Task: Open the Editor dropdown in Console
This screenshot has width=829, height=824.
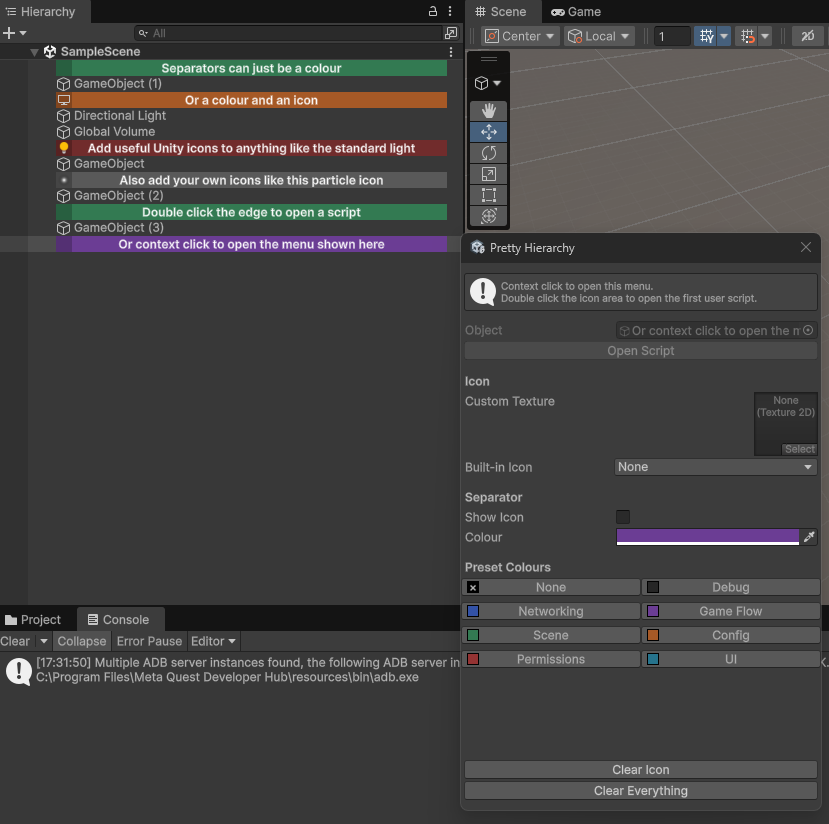Action: (x=213, y=641)
